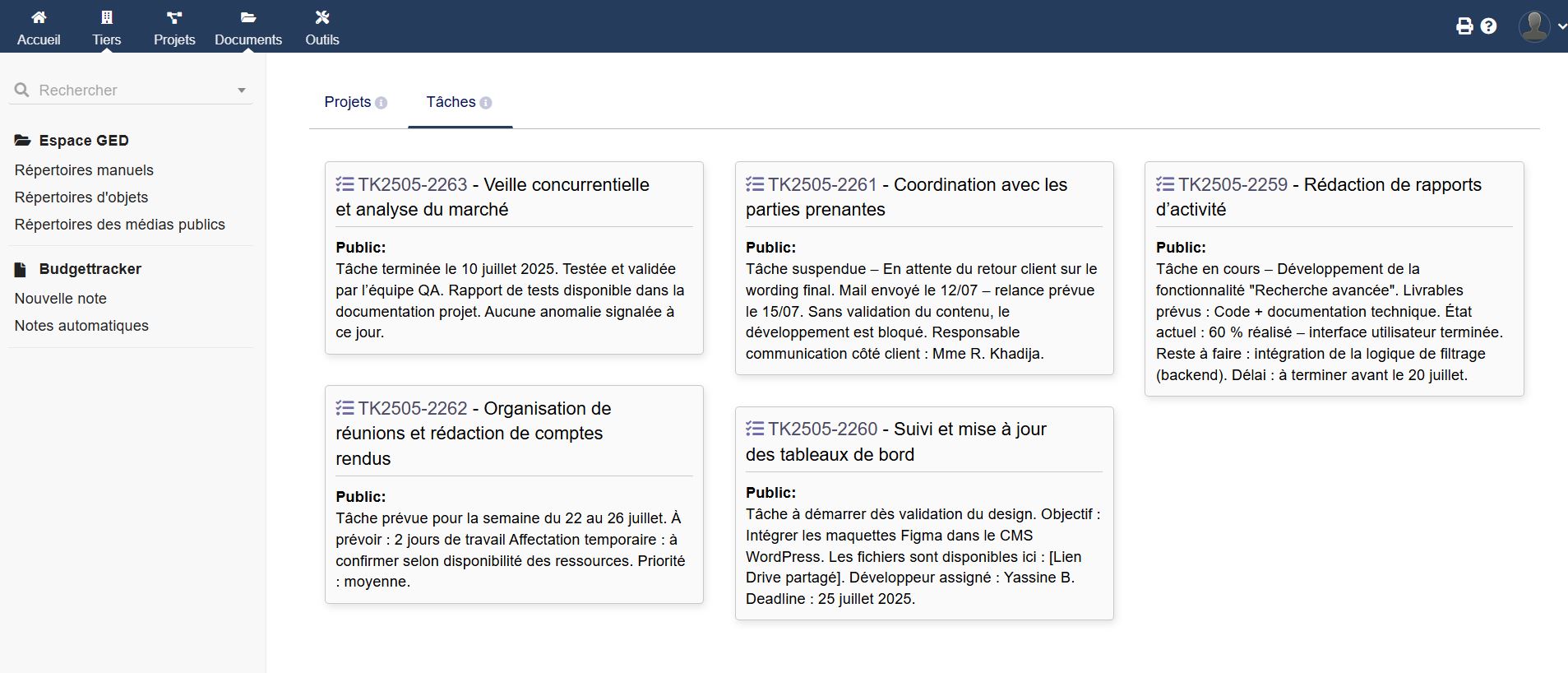This screenshot has height=673, width=1568.
Task: Click the Outils tools icon
Action: tap(322, 17)
